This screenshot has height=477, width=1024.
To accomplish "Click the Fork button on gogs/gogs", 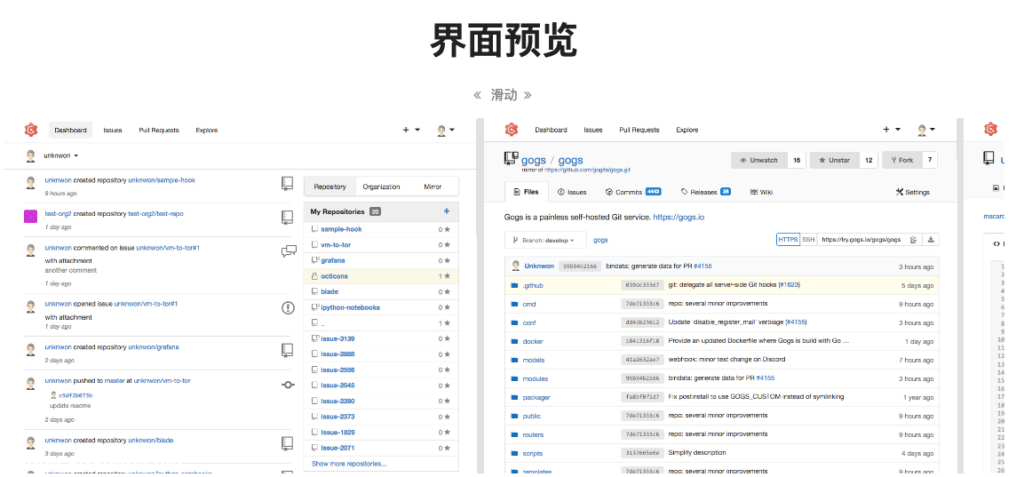I will click(x=902, y=160).
